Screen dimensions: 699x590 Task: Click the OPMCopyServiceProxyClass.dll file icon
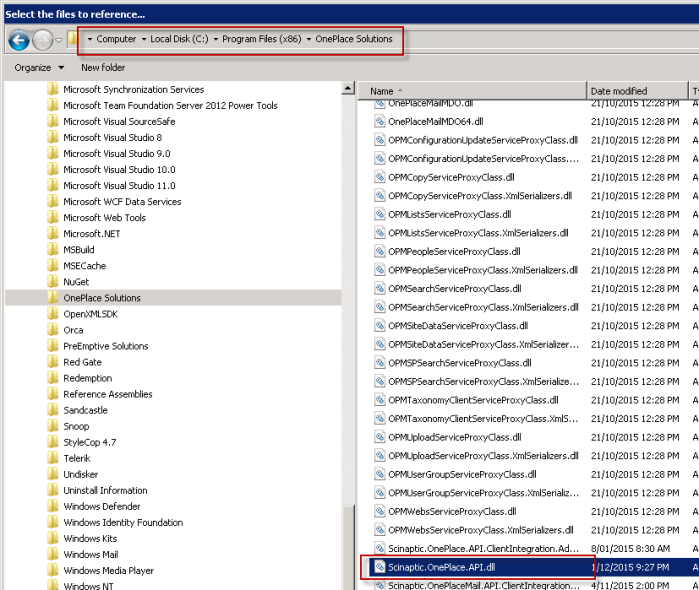tap(379, 177)
